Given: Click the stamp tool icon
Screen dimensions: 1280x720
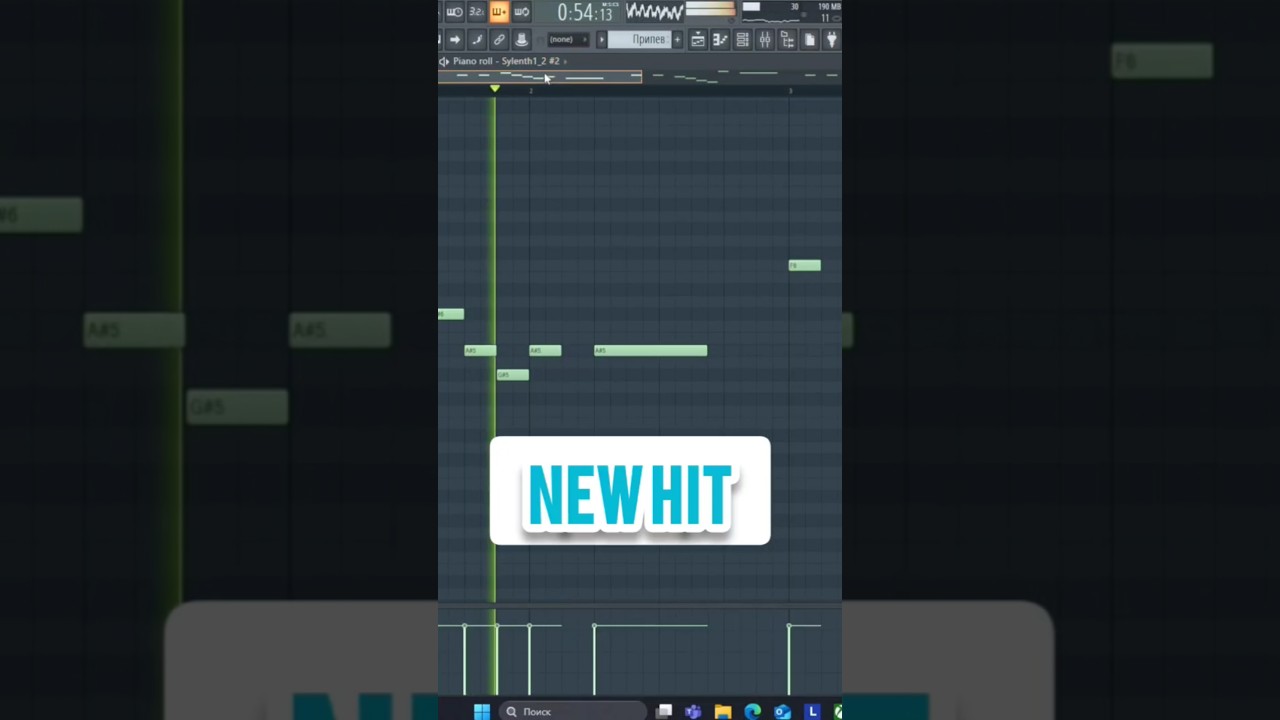Looking at the screenshot, I should 521,40.
